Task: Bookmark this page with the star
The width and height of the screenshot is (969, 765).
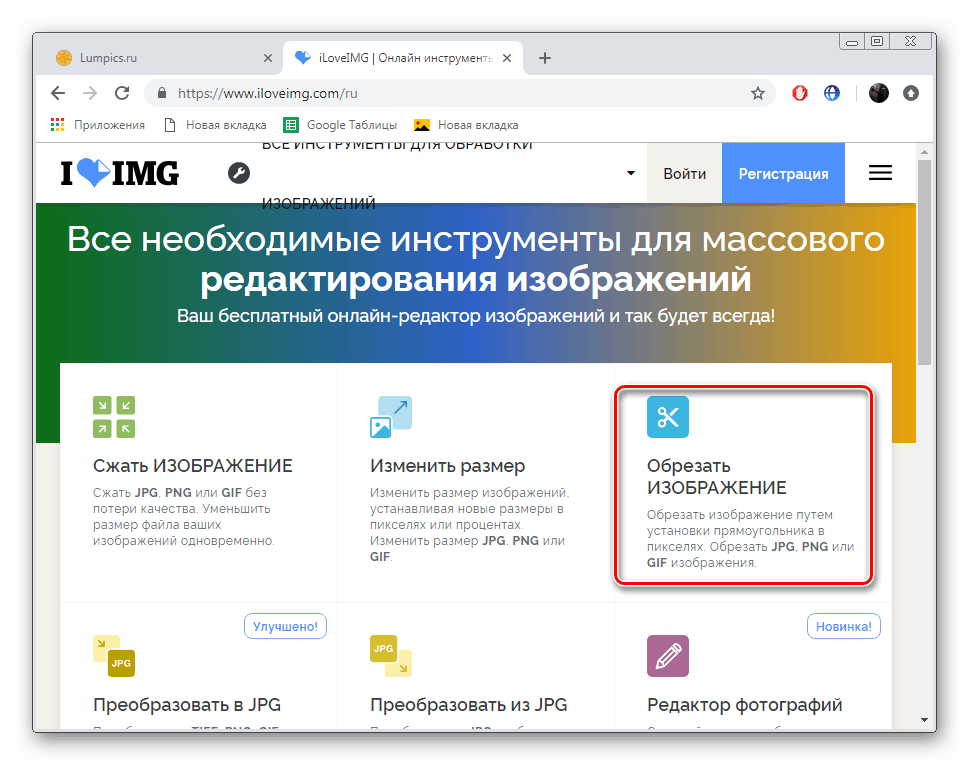Action: [x=758, y=93]
